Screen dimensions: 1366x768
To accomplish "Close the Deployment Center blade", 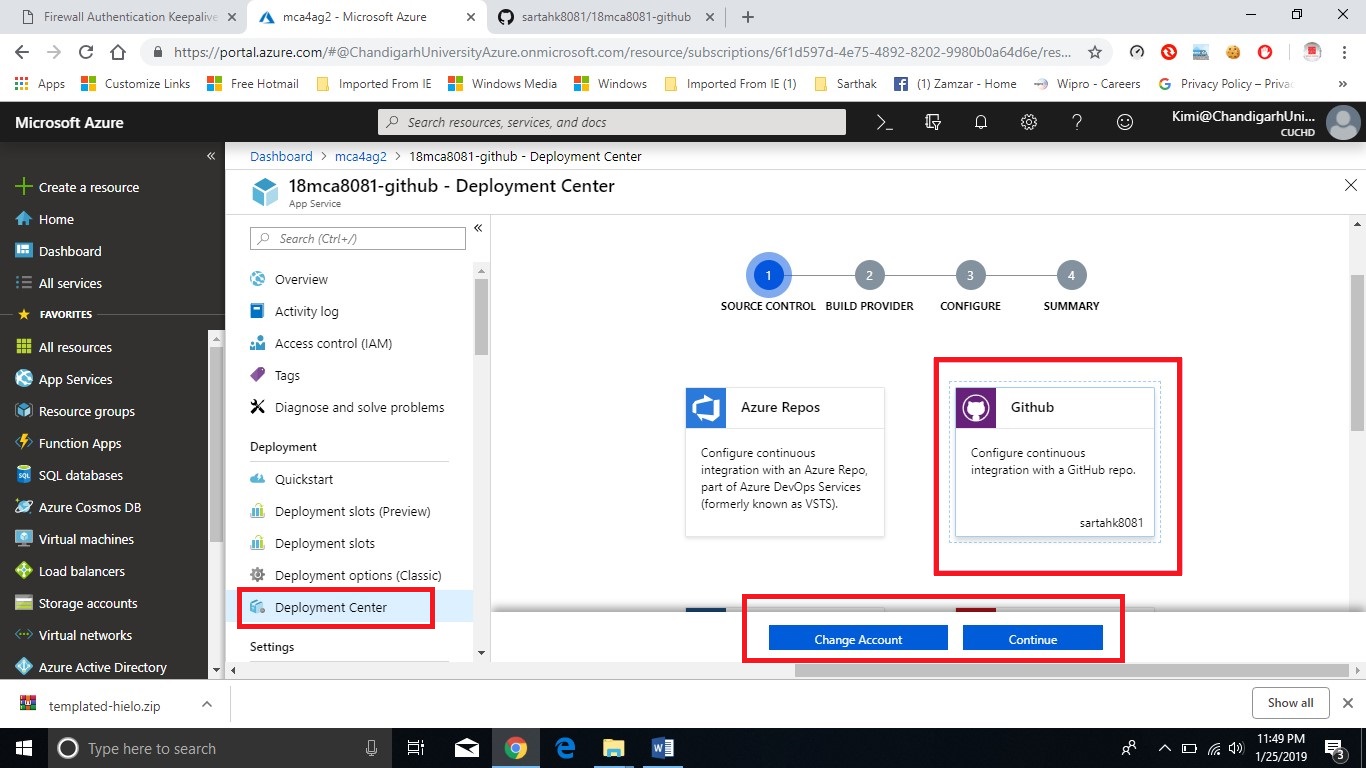I will point(1350,185).
